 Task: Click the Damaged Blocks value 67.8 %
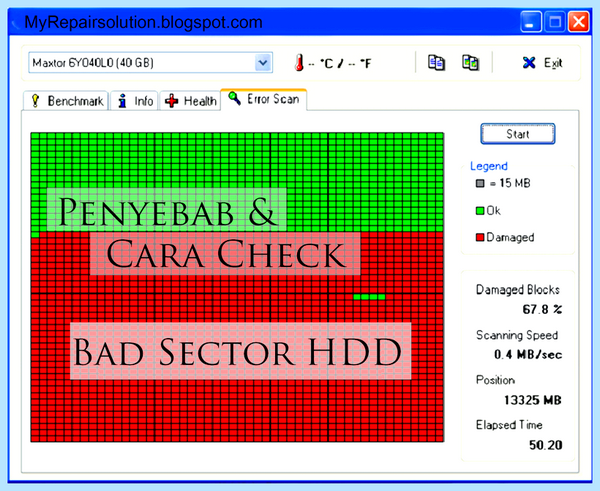tap(542, 309)
